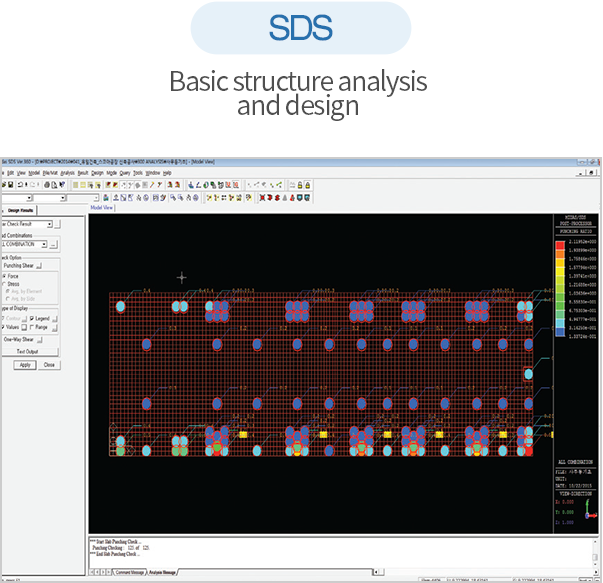Open the Analysis Message tab
Image resolution: width=603 pixels, height=583 pixels.
(162, 572)
